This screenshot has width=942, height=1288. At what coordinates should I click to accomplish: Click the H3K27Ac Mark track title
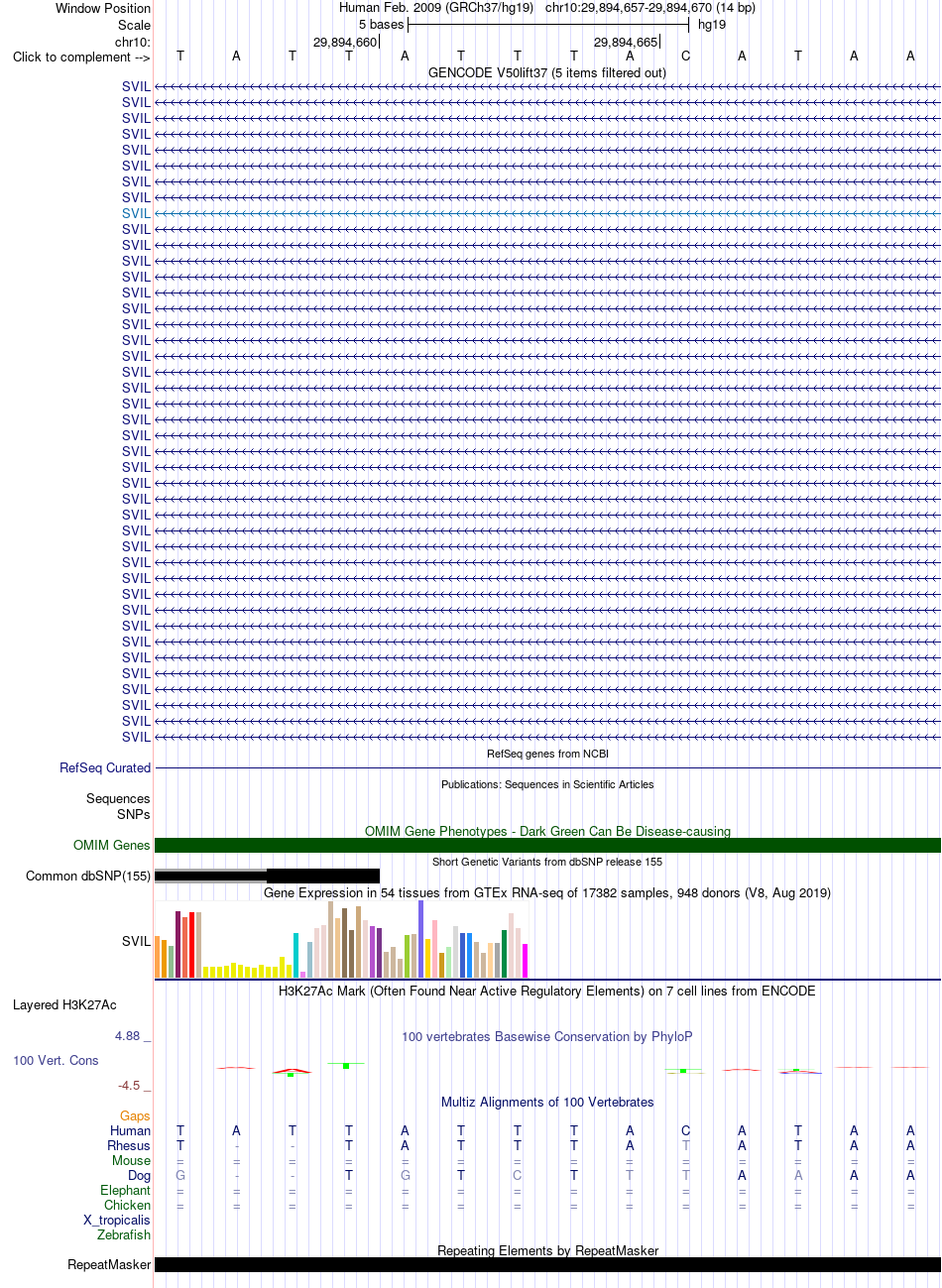point(547,991)
